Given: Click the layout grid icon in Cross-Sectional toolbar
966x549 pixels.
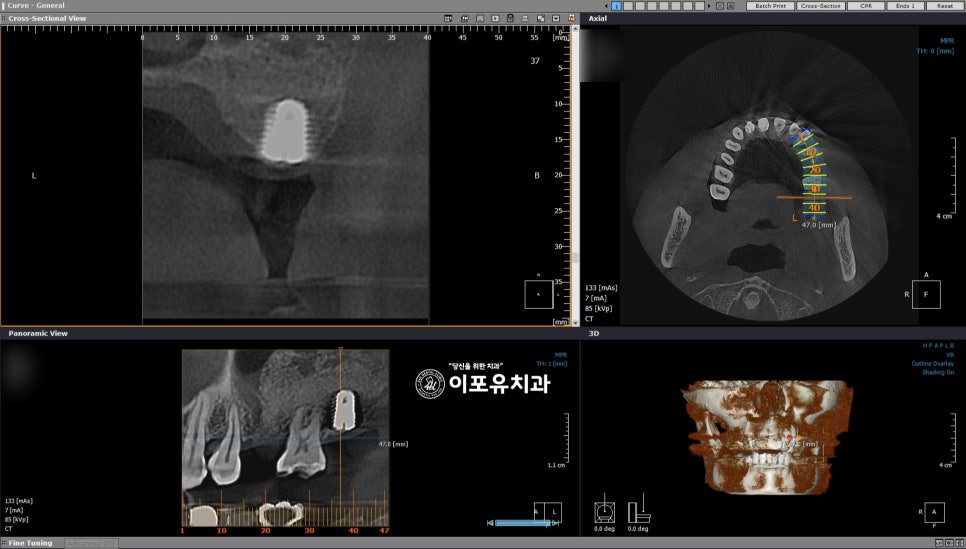Looking at the screenshot, I should coord(448,18).
